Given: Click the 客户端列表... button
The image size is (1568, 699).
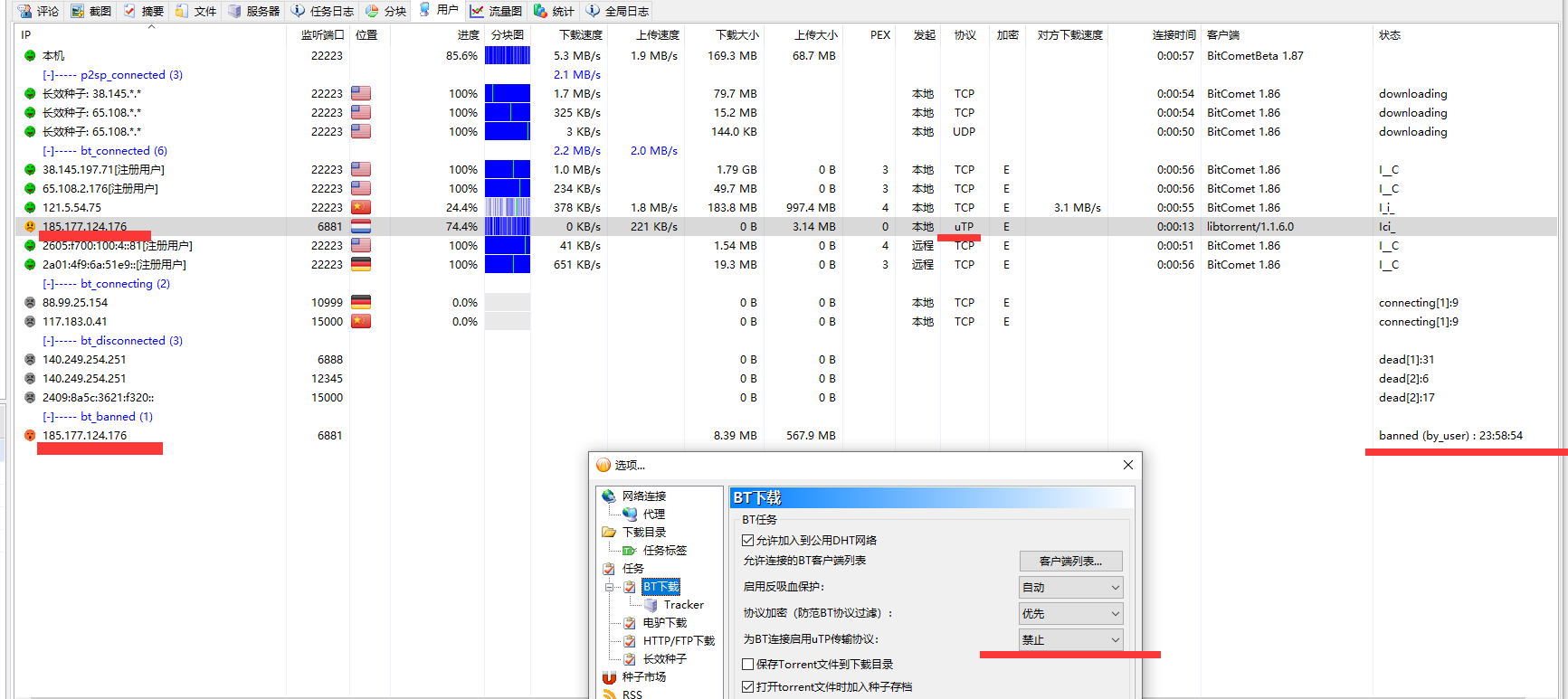Looking at the screenshot, I should coord(1071,562).
